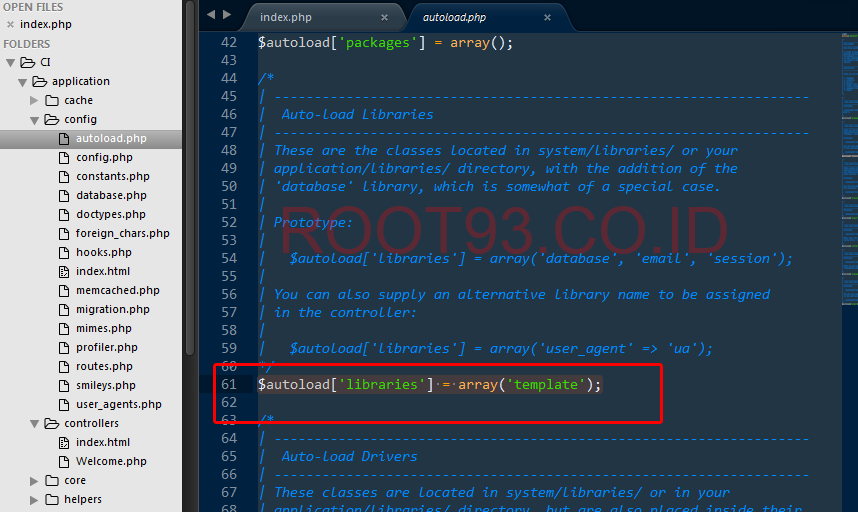Click the OPEN FILES heading in sidebar
This screenshot has width=858, height=512.
33,7
